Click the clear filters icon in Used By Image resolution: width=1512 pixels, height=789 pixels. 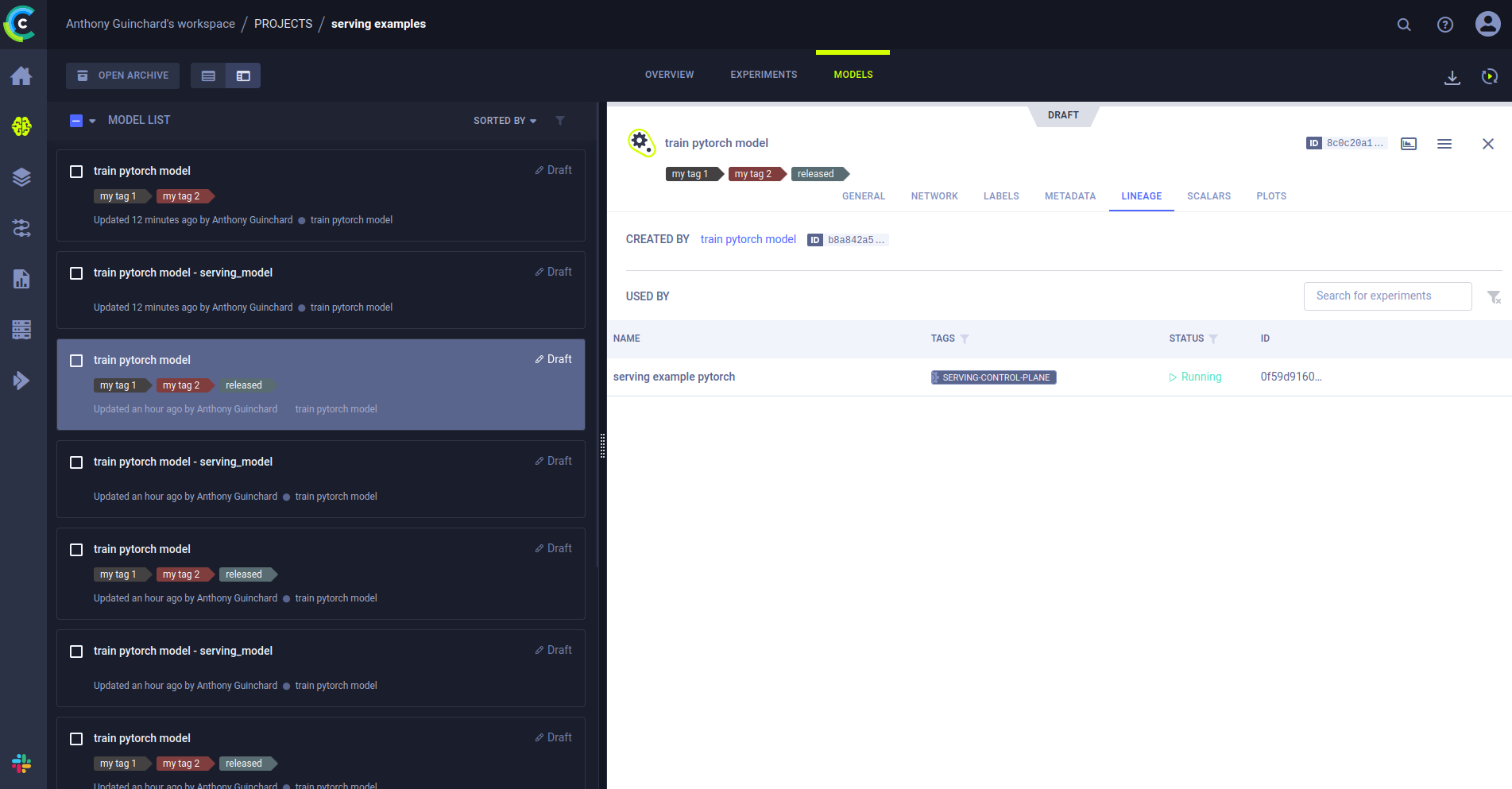[1494, 296]
